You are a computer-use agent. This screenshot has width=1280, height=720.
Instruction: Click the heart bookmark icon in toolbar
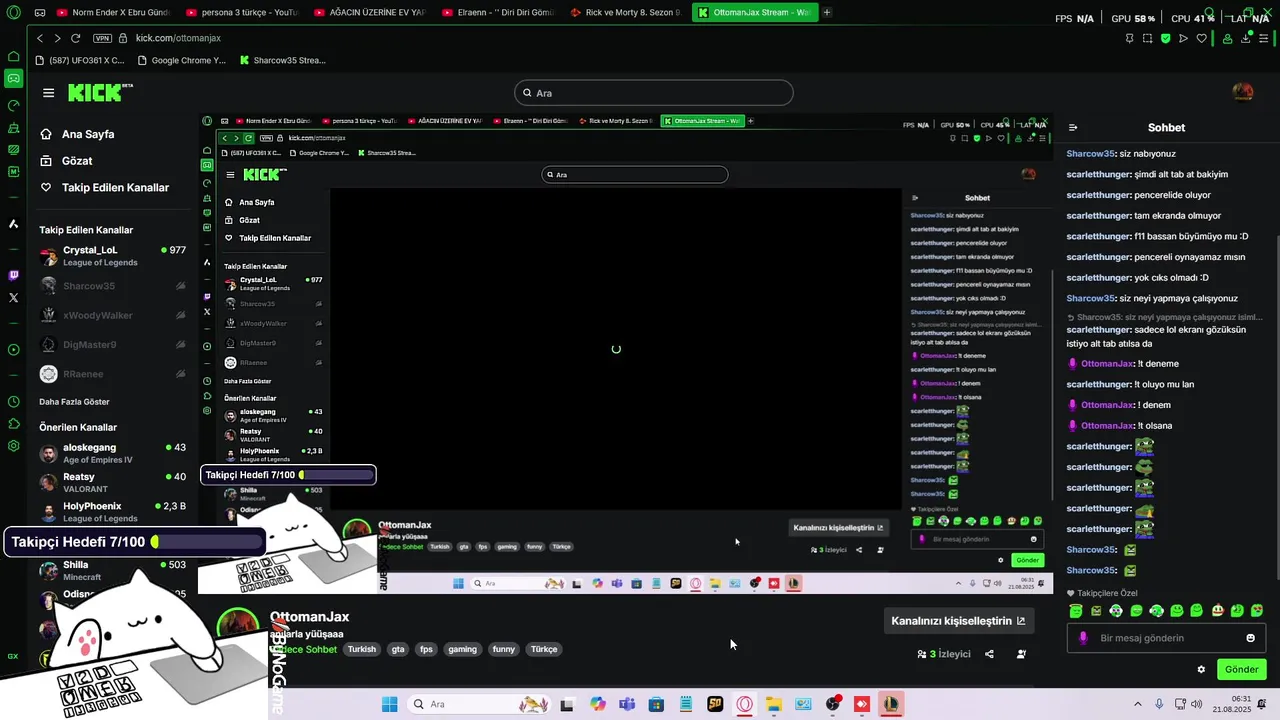(x=1201, y=38)
